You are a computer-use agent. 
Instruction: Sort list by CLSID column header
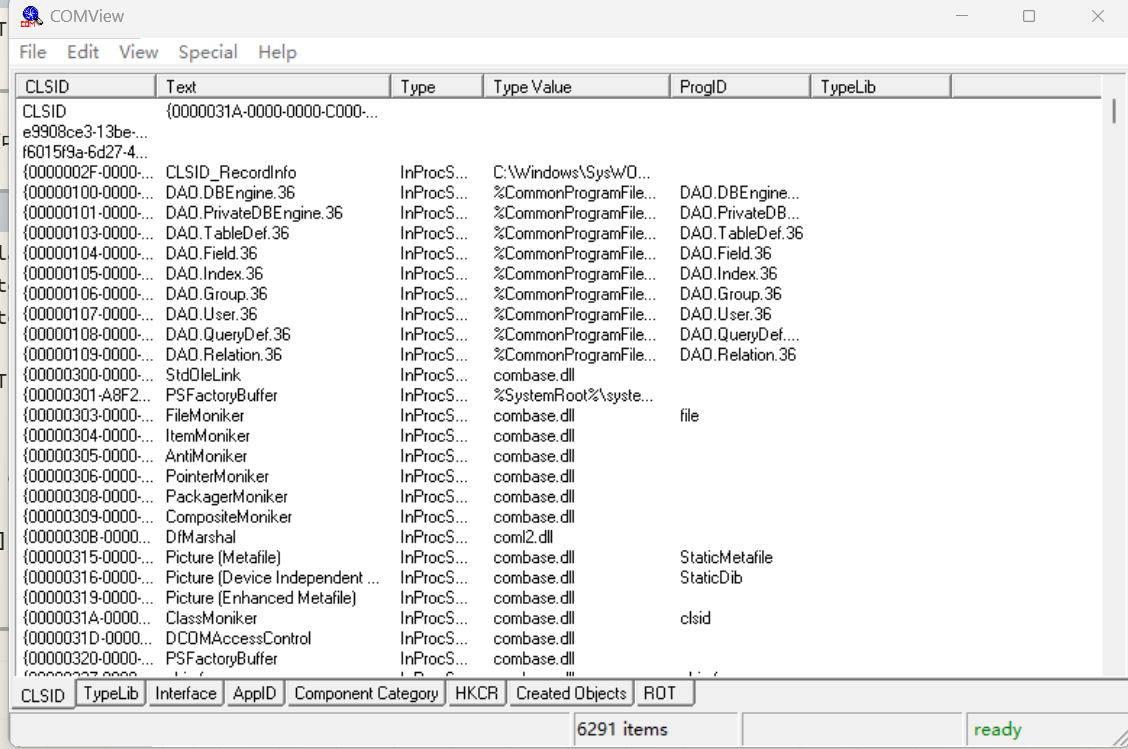point(85,87)
